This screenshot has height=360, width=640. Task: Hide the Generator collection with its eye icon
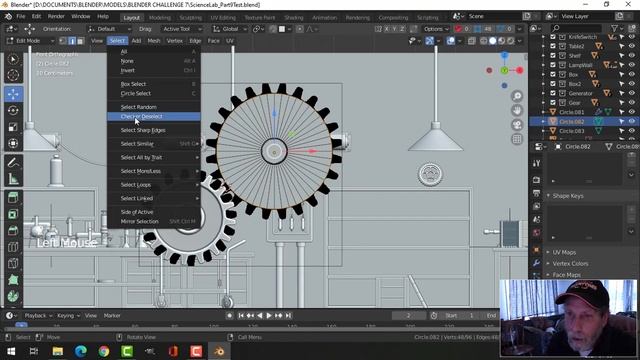pos(631,93)
